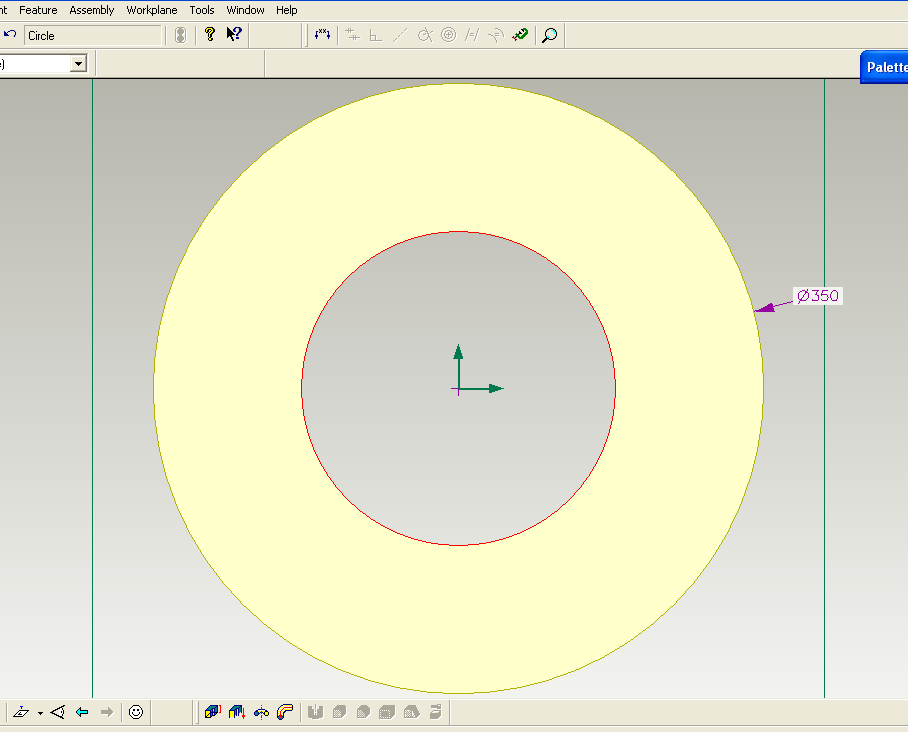Pick the diagonal line constraint icon
908x732 pixels.
tap(400, 35)
